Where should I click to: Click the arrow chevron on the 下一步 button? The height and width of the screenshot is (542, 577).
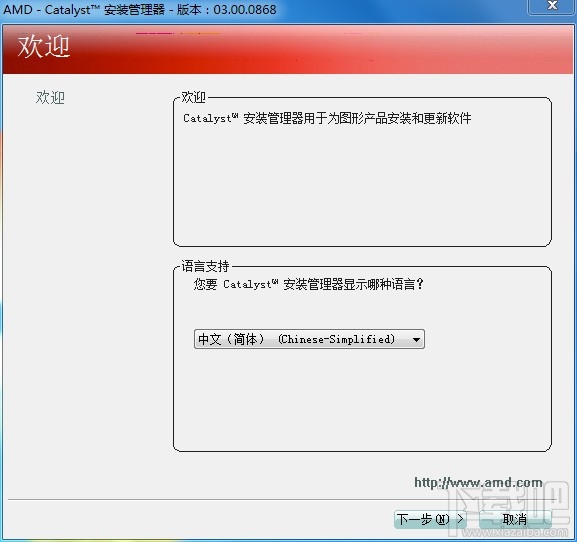click(x=460, y=519)
